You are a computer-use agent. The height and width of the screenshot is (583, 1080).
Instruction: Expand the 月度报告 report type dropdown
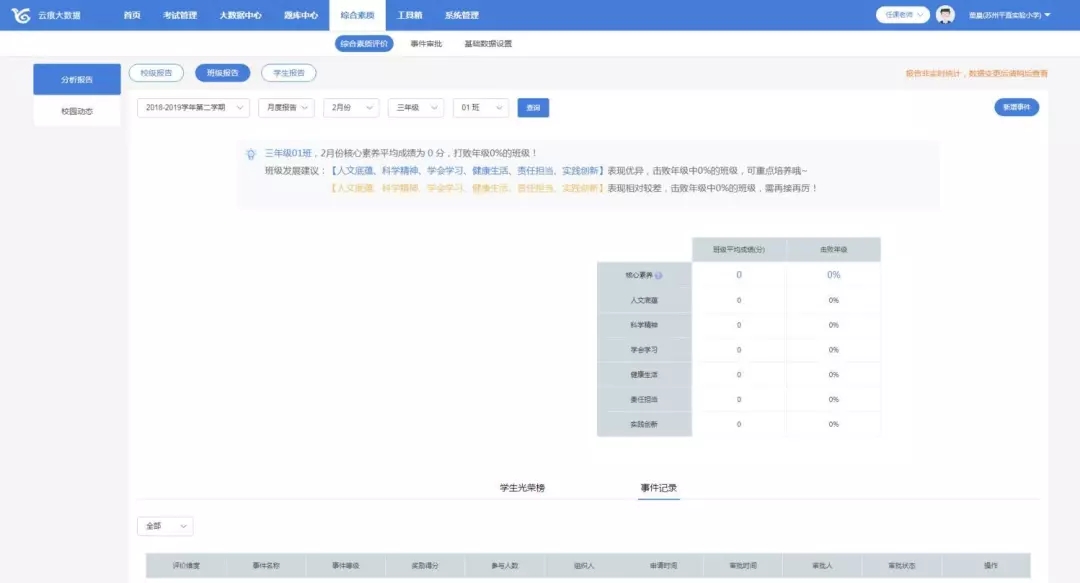(x=286, y=107)
